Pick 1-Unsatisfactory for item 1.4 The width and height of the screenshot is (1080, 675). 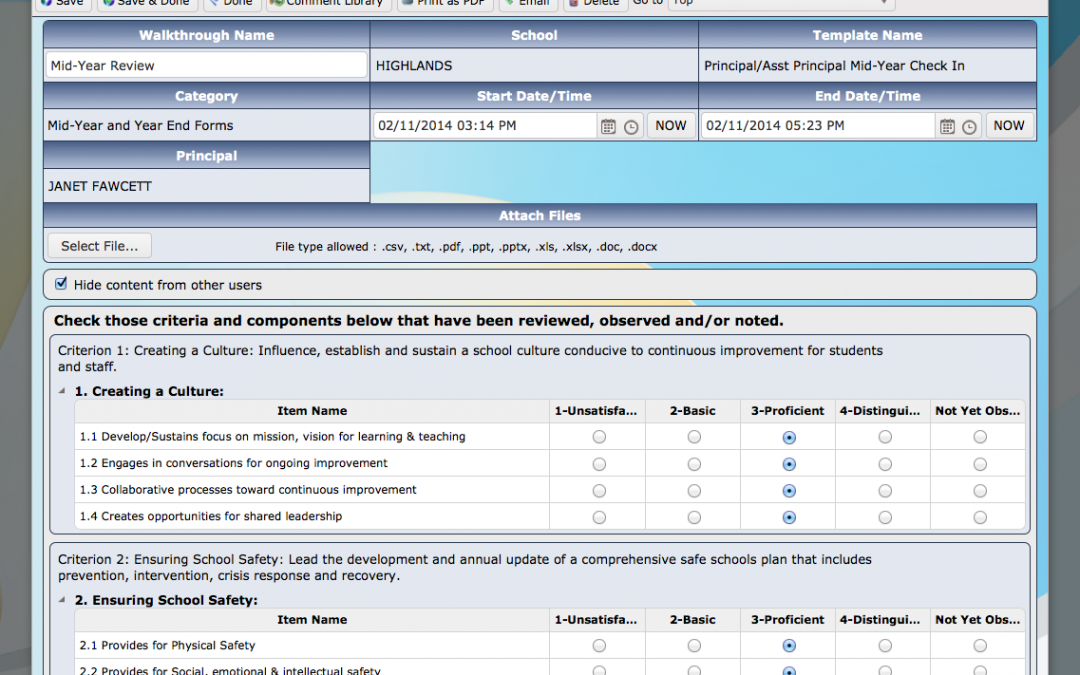[x=599, y=517]
